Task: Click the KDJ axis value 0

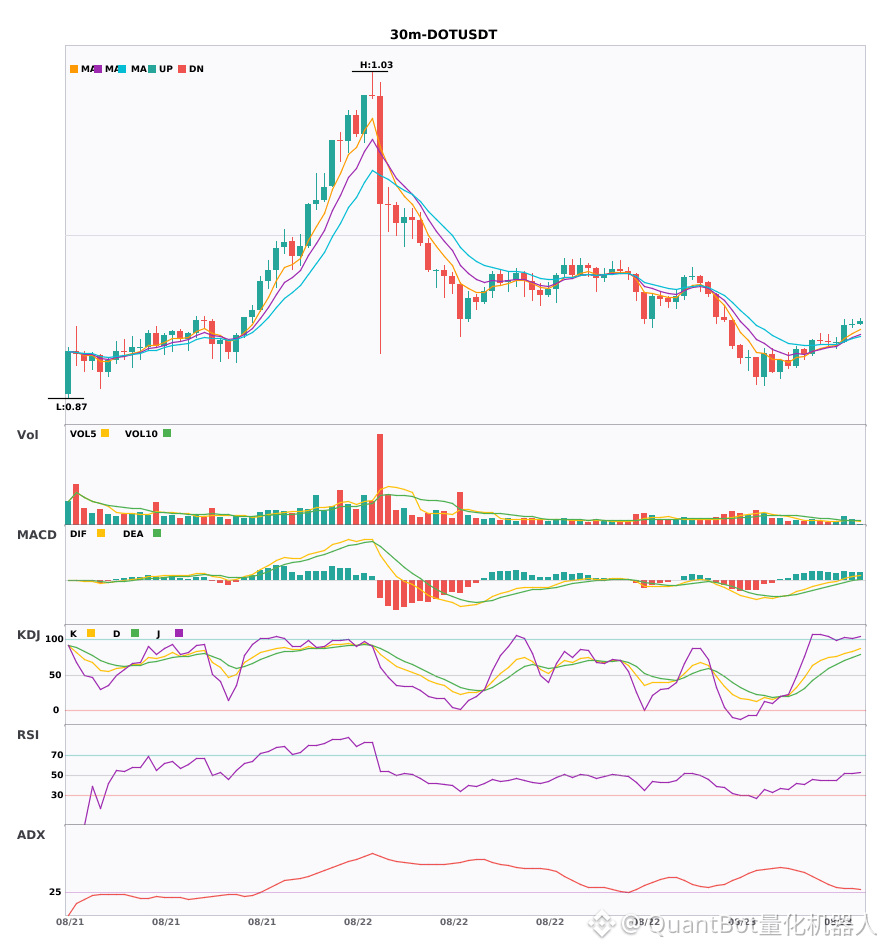Action: 56,710
